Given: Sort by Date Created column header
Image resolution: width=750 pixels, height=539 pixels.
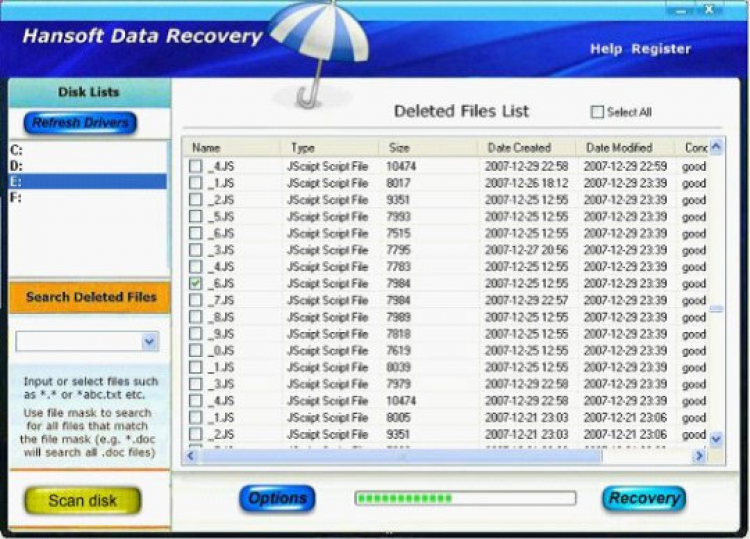Looking at the screenshot, I should pyautogui.click(x=528, y=148).
